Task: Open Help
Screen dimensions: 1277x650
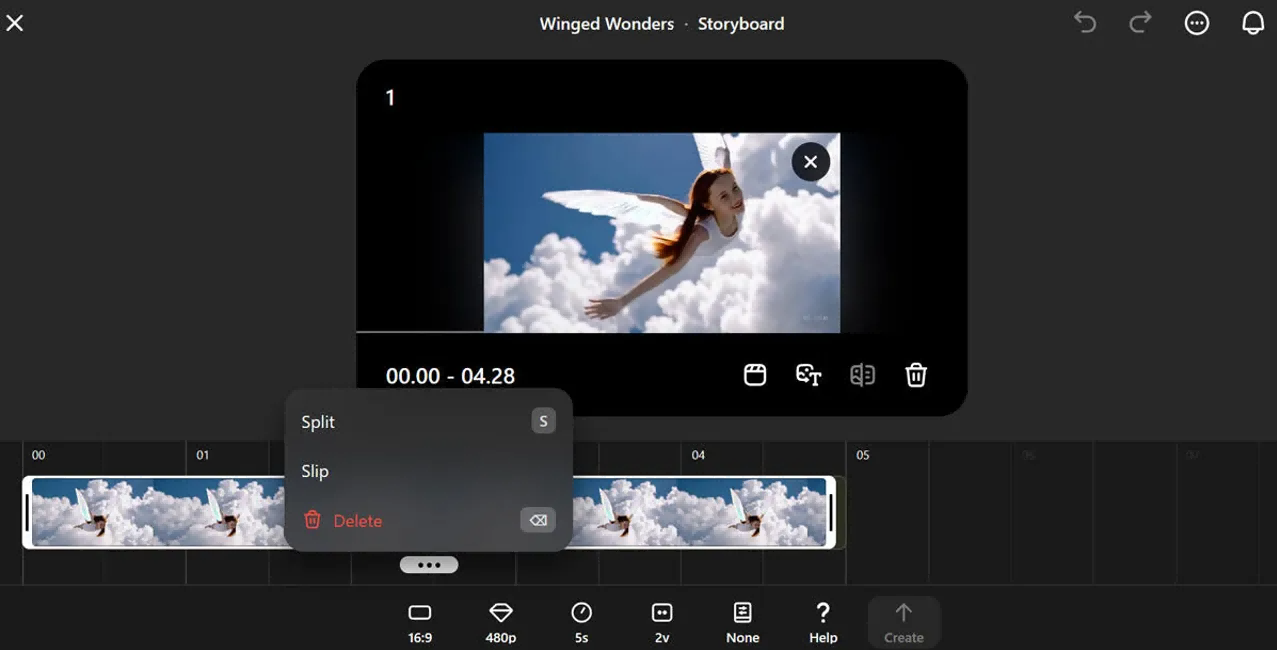Action: [x=823, y=622]
